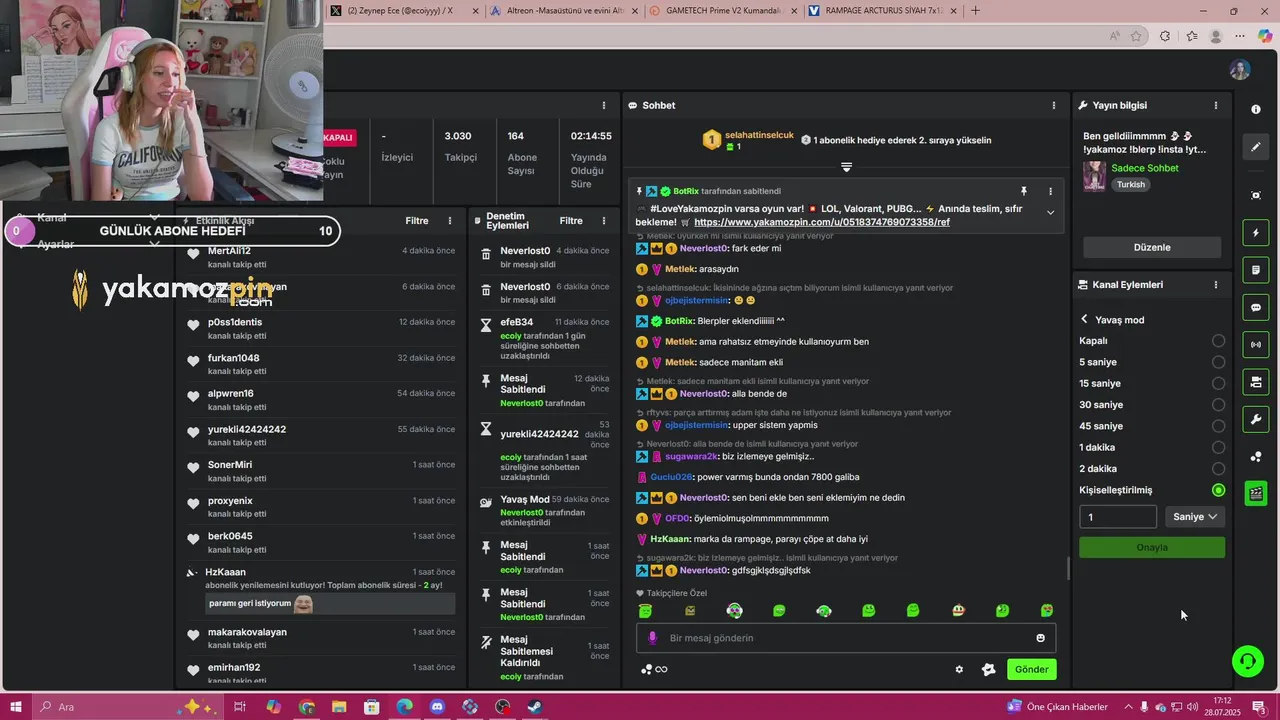Screen dimensions: 1280x720
Task: Click the custom slow mode value field
Action: pyautogui.click(x=1118, y=517)
